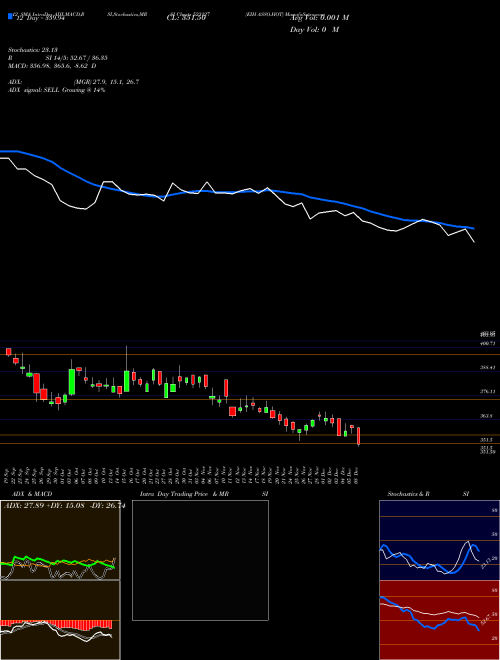Click the 'SI 14/3: 32.67 / 36.33' value

(x=77, y=58)
